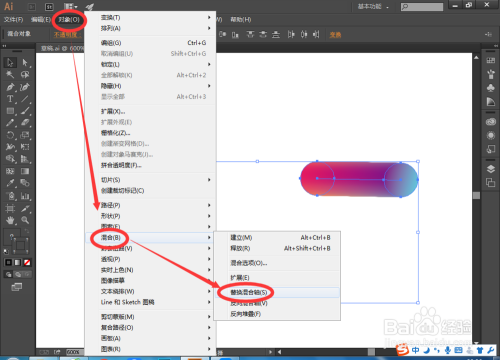The width and height of the screenshot is (500, 360).
Task: Open the Appearance panel sun icon
Action: click(491, 136)
